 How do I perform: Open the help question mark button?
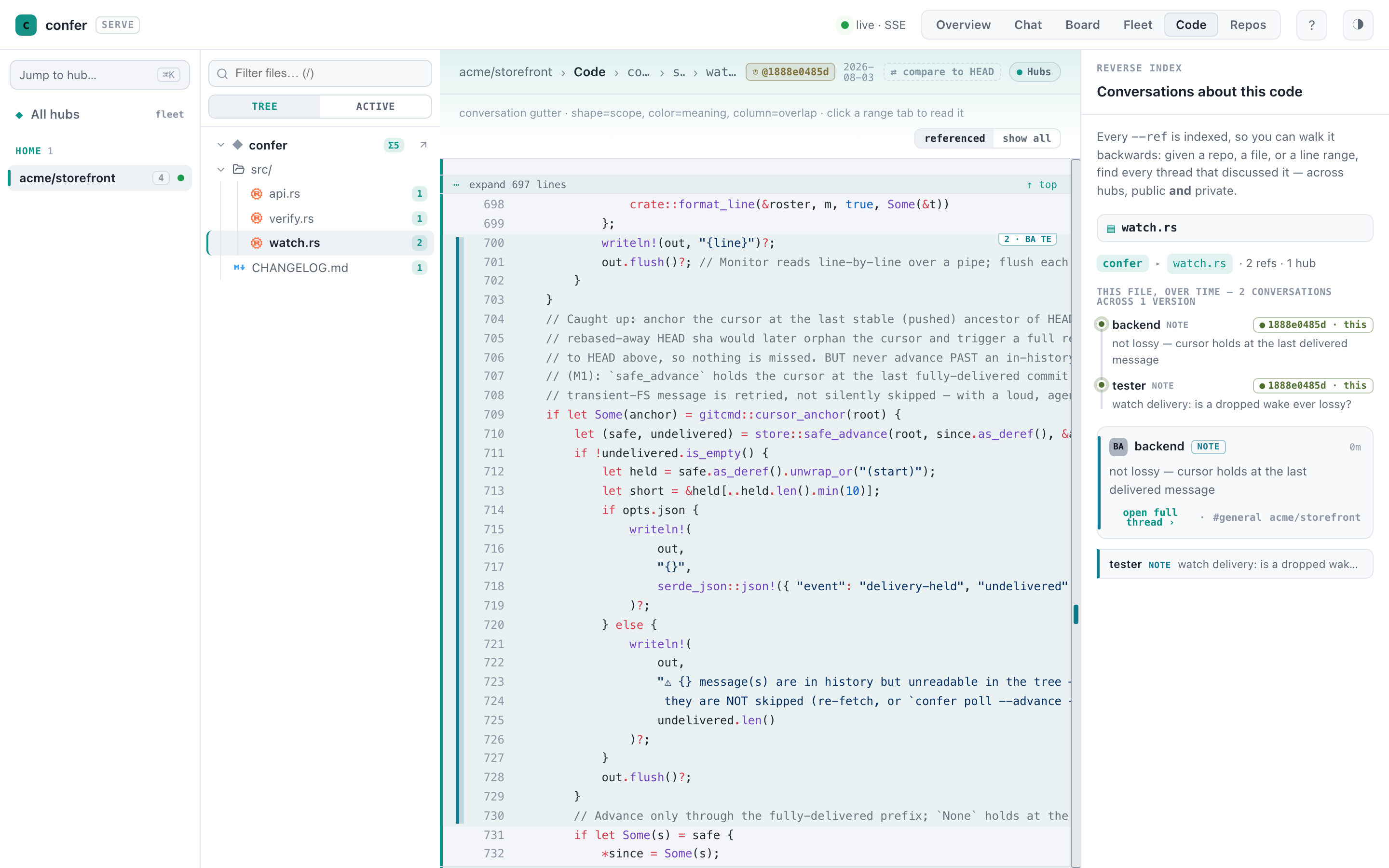coord(1311,25)
